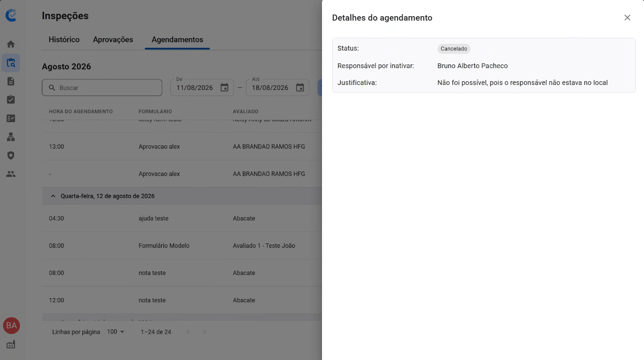Click the Justificativa text value

pyautogui.click(x=522, y=83)
